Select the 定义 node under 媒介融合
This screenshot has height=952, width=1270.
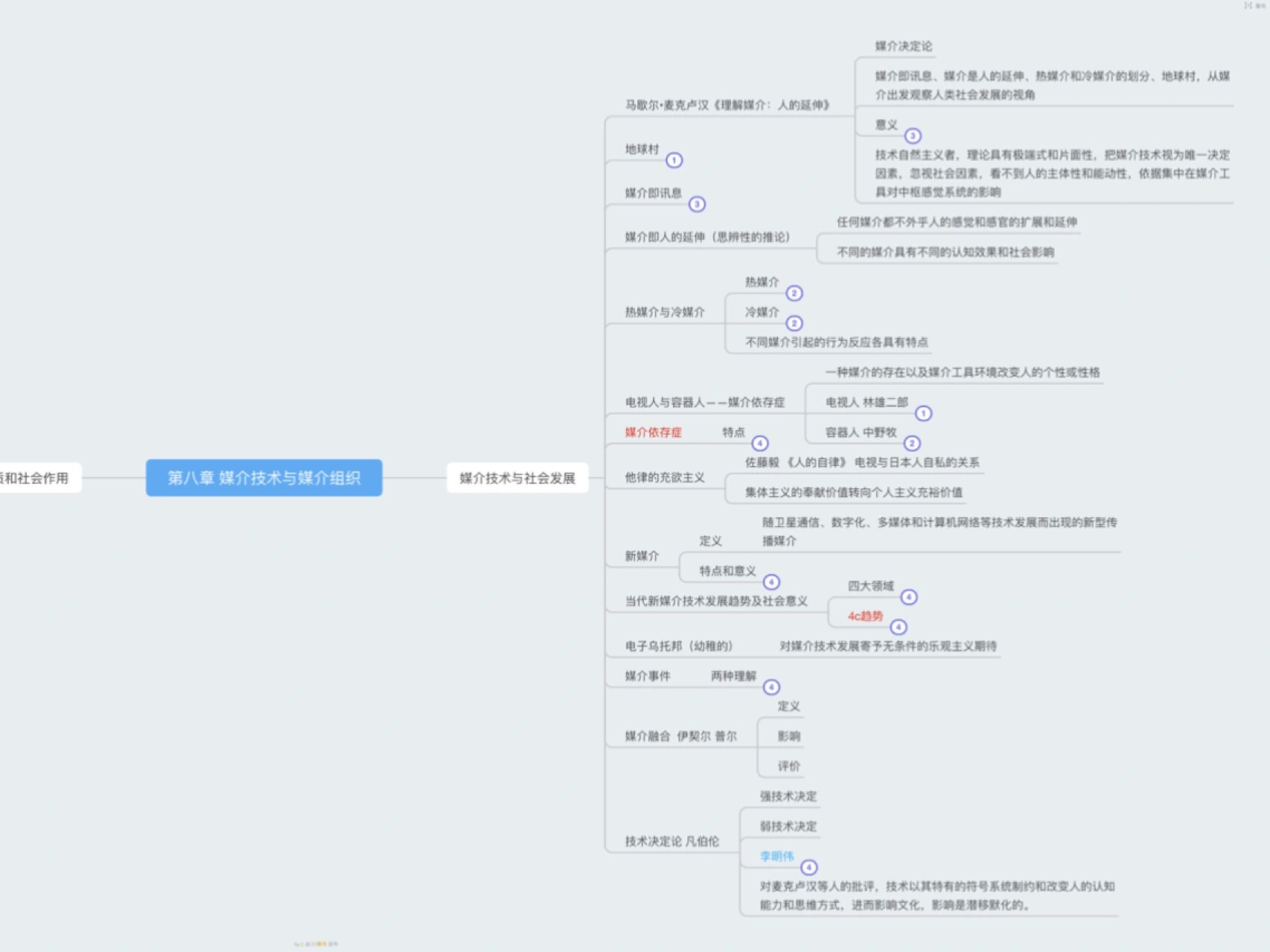(788, 706)
